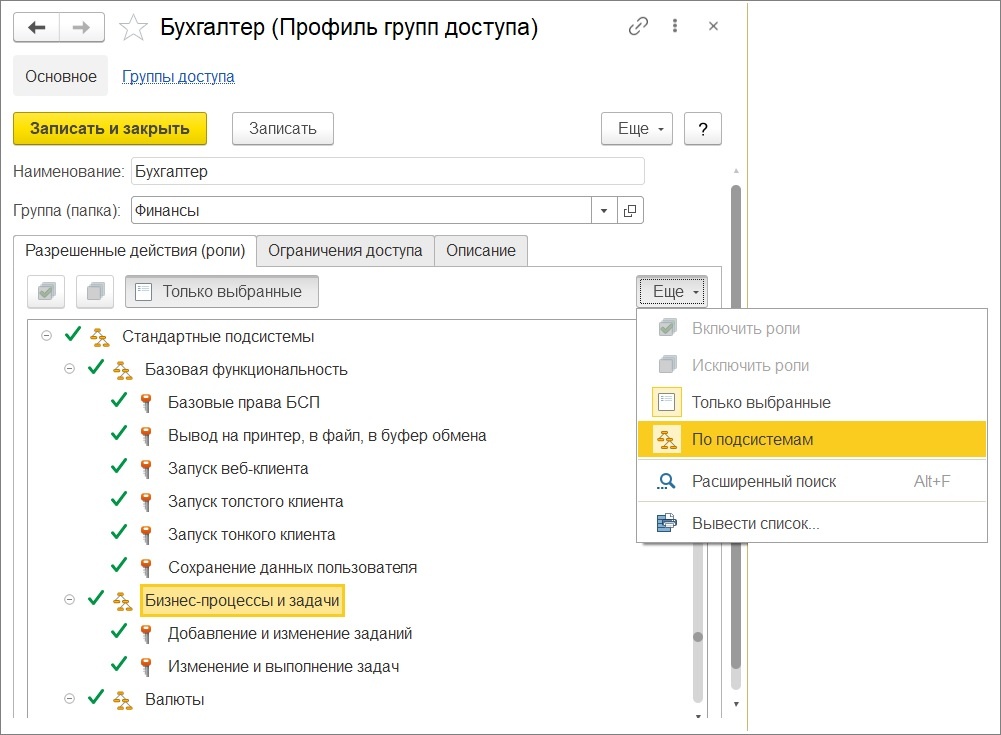
Task: Go forward with the right arrow button
Action: (82, 27)
